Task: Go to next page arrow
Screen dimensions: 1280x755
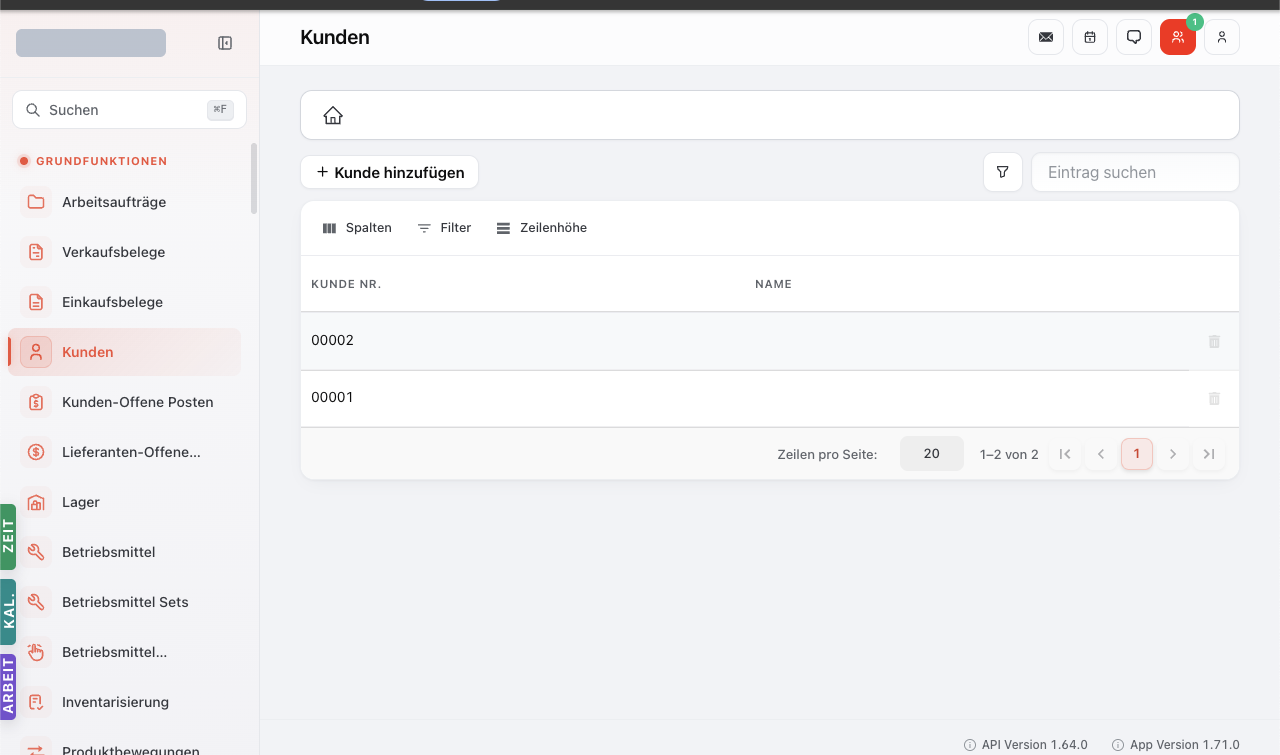Action: 1173,454
